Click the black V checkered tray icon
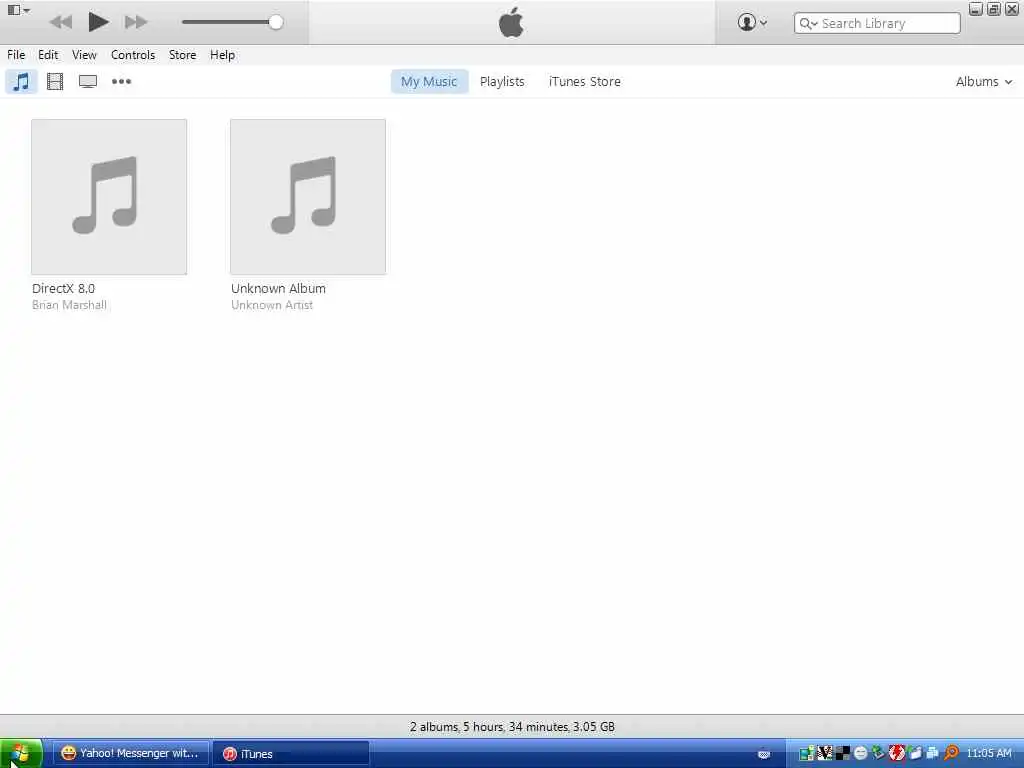 click(x=825, y=754)
